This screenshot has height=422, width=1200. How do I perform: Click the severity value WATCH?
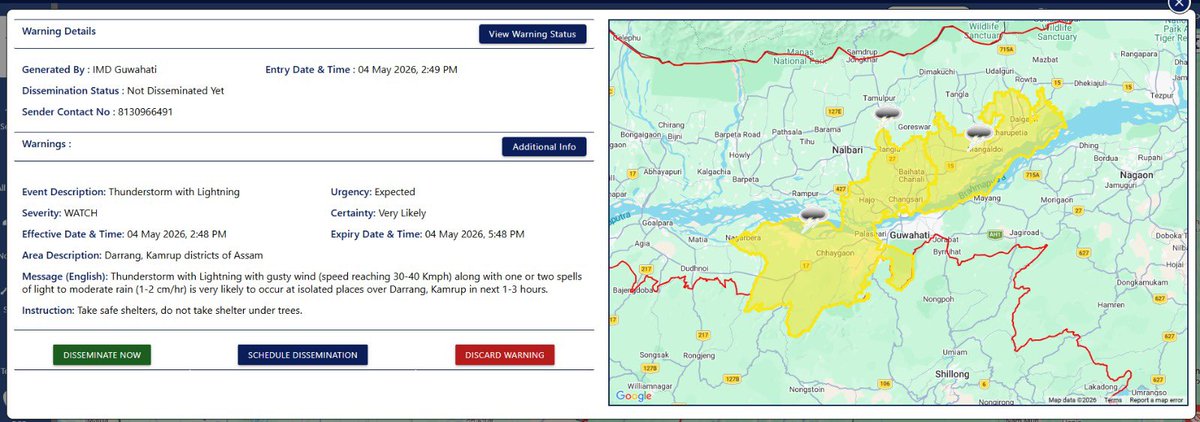(81, 213)
